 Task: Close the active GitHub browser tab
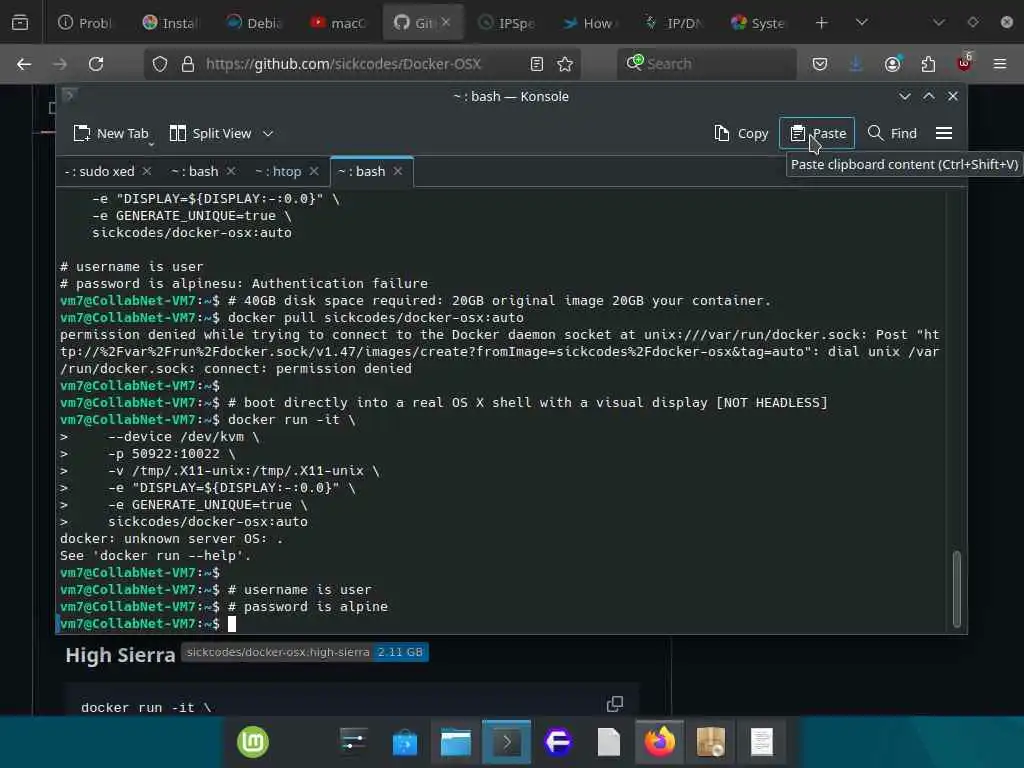tap(446, 22)
